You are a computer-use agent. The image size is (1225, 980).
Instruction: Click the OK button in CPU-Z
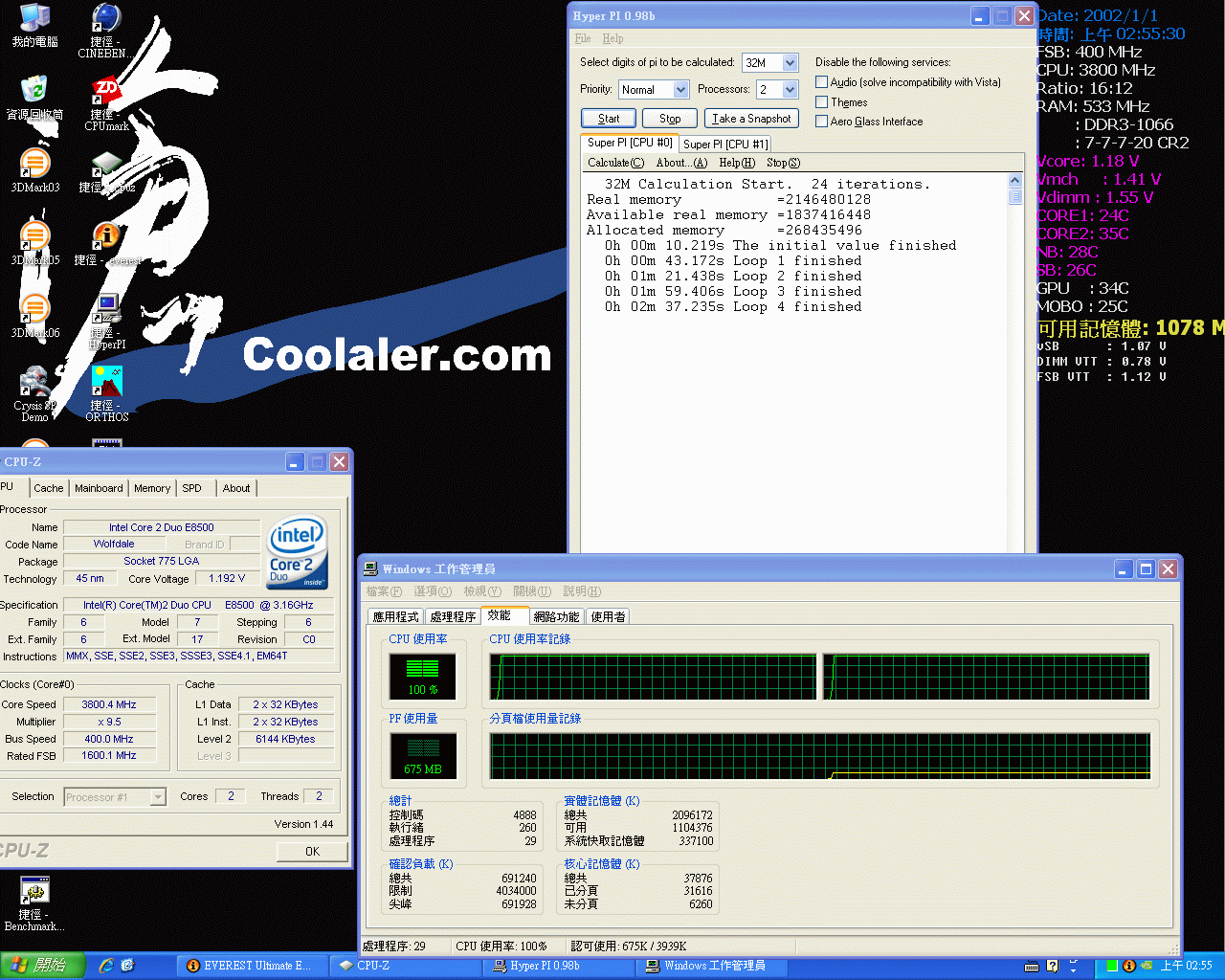click(312, 851)
